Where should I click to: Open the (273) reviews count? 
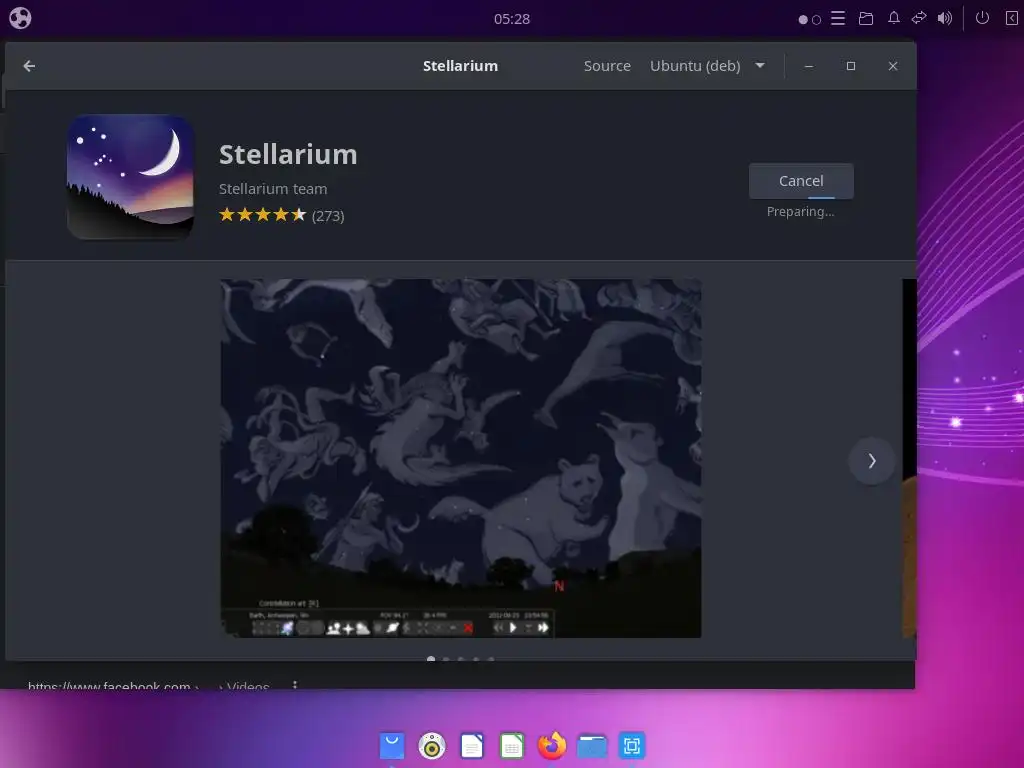point(328,216)
